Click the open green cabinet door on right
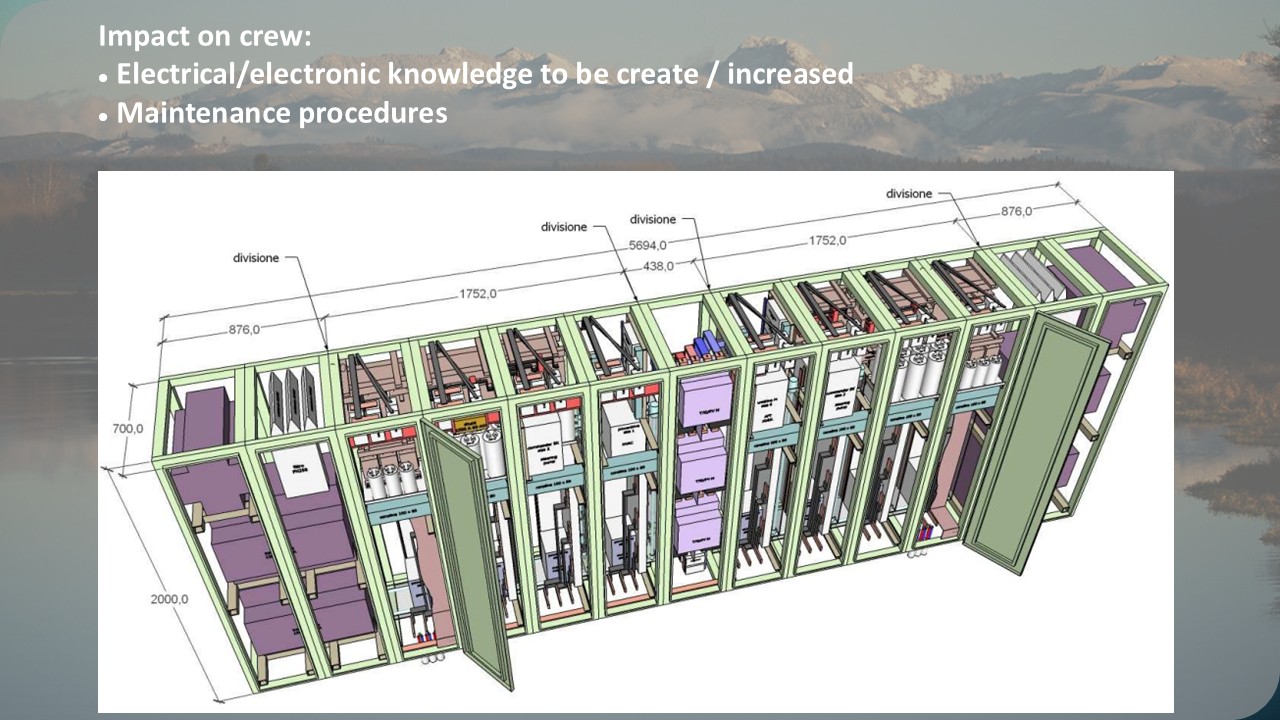 (x=1035, y=440)
